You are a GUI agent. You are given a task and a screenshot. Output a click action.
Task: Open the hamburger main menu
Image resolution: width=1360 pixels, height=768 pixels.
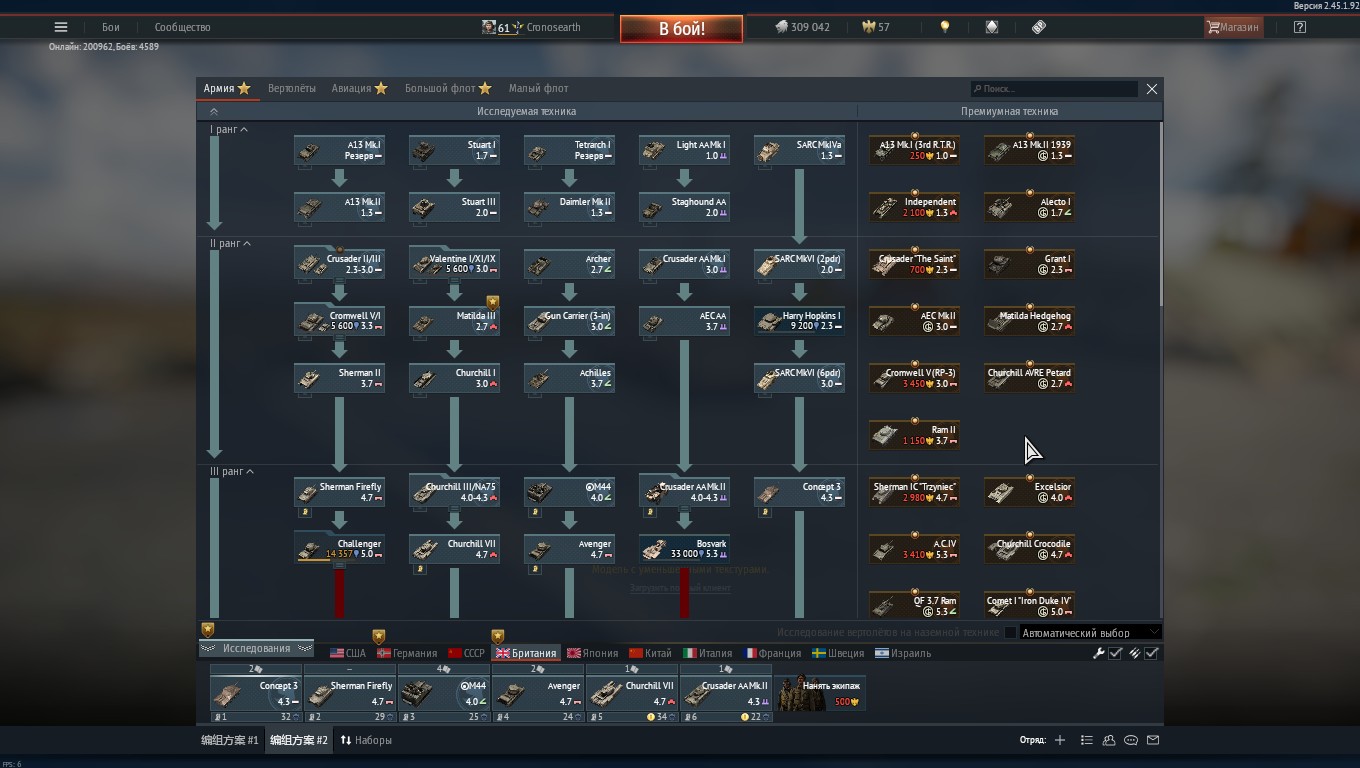click(61, 27)
